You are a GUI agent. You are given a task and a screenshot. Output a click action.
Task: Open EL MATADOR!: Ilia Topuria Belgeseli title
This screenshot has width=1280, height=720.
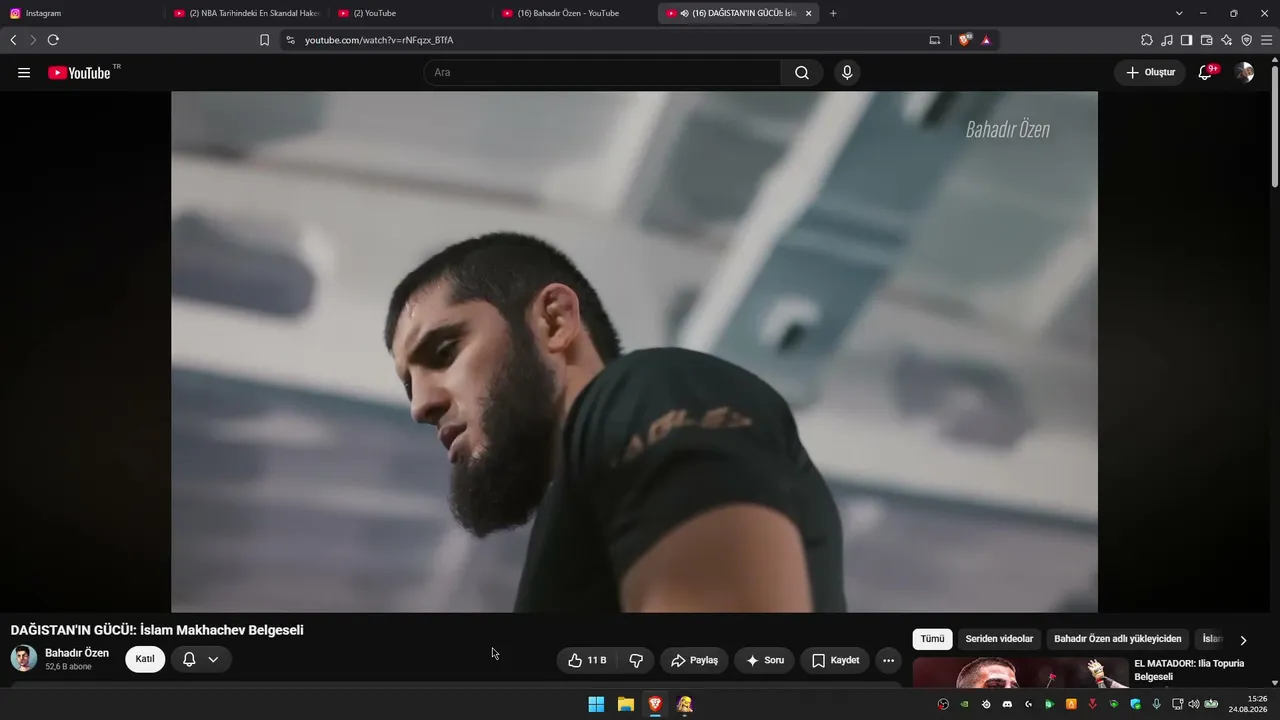point(1189,670)
